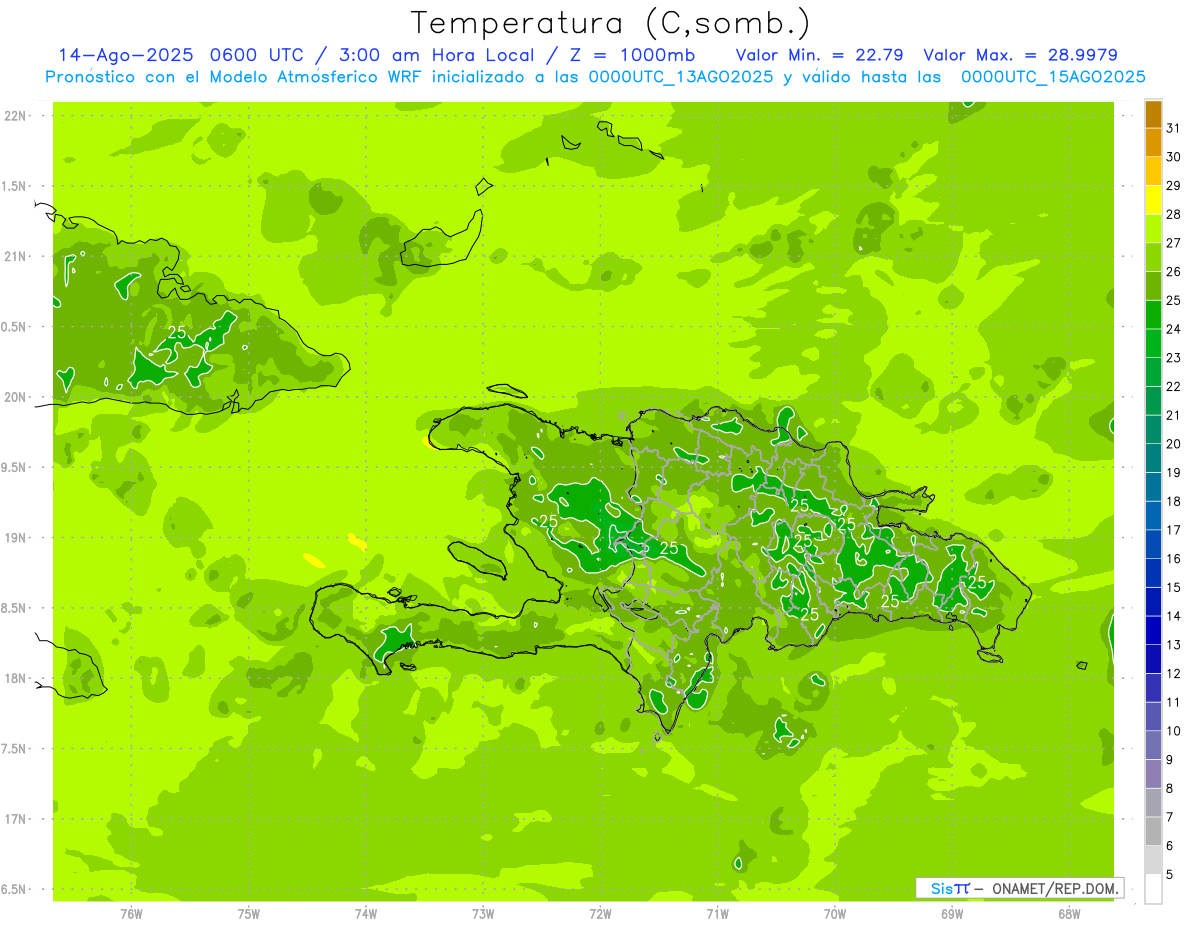Click color scale value "29"
The image size is (1200, 927).
coord(1174,186)
